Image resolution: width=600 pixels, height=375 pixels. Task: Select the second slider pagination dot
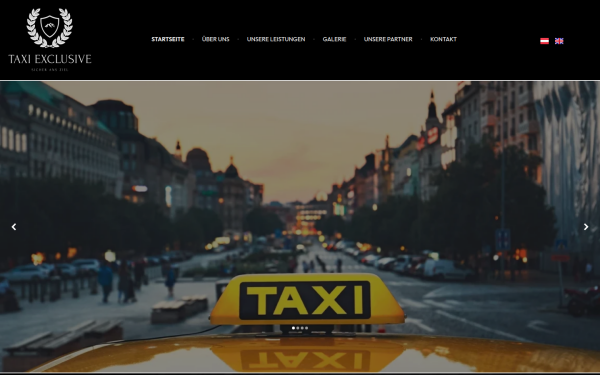[298, 328]
